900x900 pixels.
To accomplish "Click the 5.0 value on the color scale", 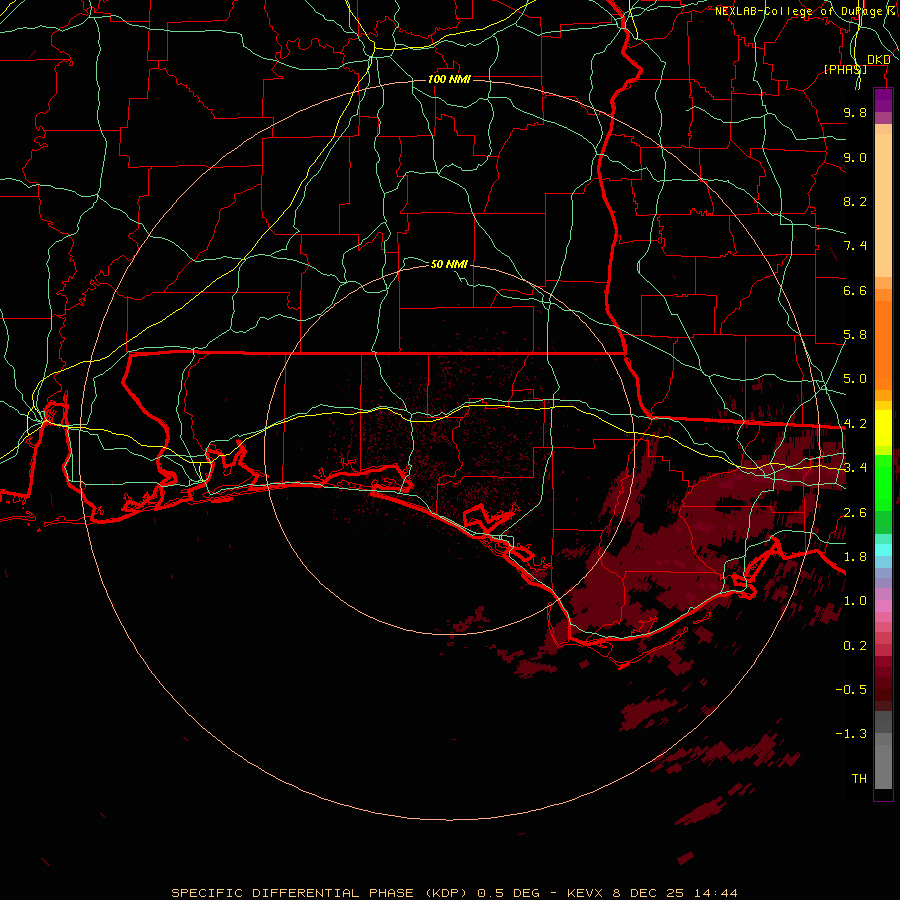I will tap(855, 379).
